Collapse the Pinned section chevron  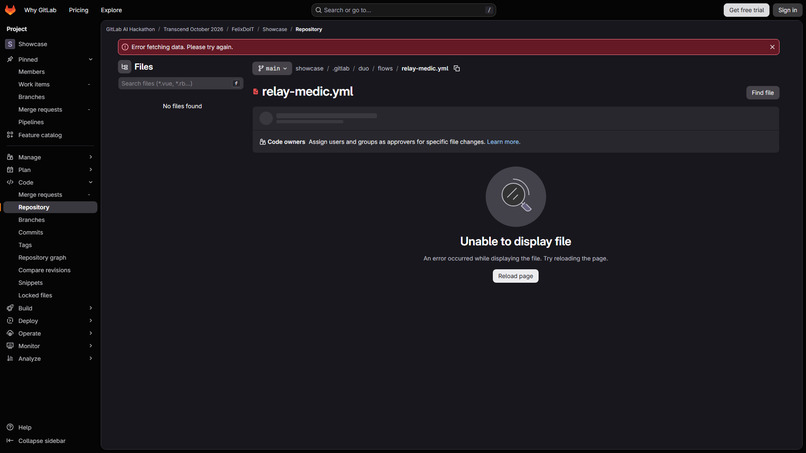coord(90,60)
